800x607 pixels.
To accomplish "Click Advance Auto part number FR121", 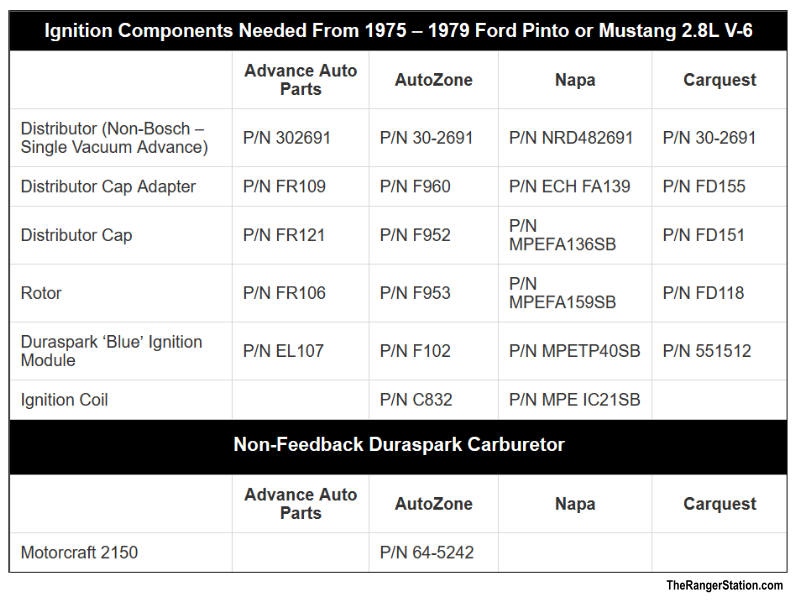I will (284, 235).
